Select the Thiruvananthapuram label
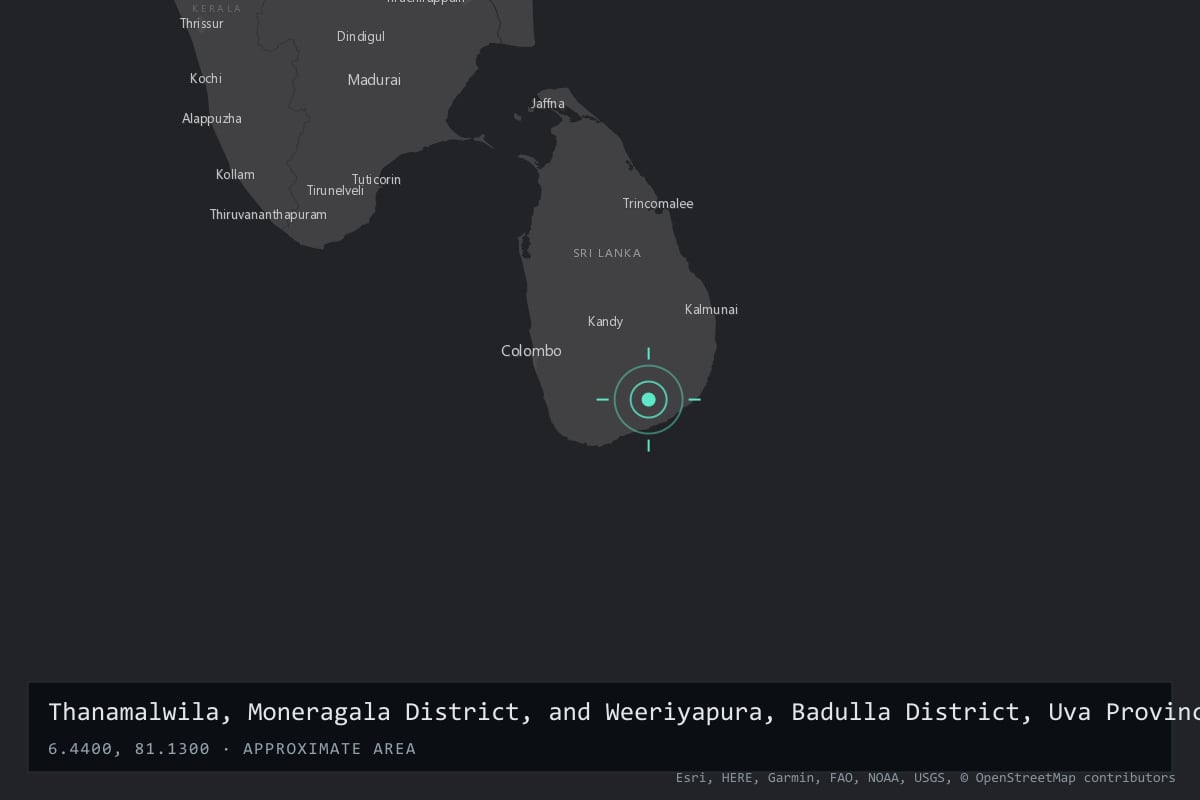 (x=268, y=214)
